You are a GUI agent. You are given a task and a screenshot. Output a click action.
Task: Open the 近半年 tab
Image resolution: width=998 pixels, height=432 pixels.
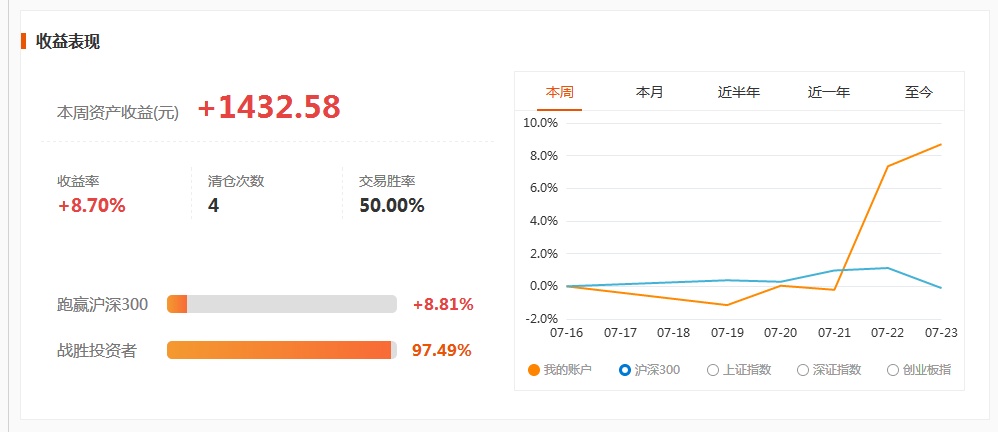(x=739, y=92)
